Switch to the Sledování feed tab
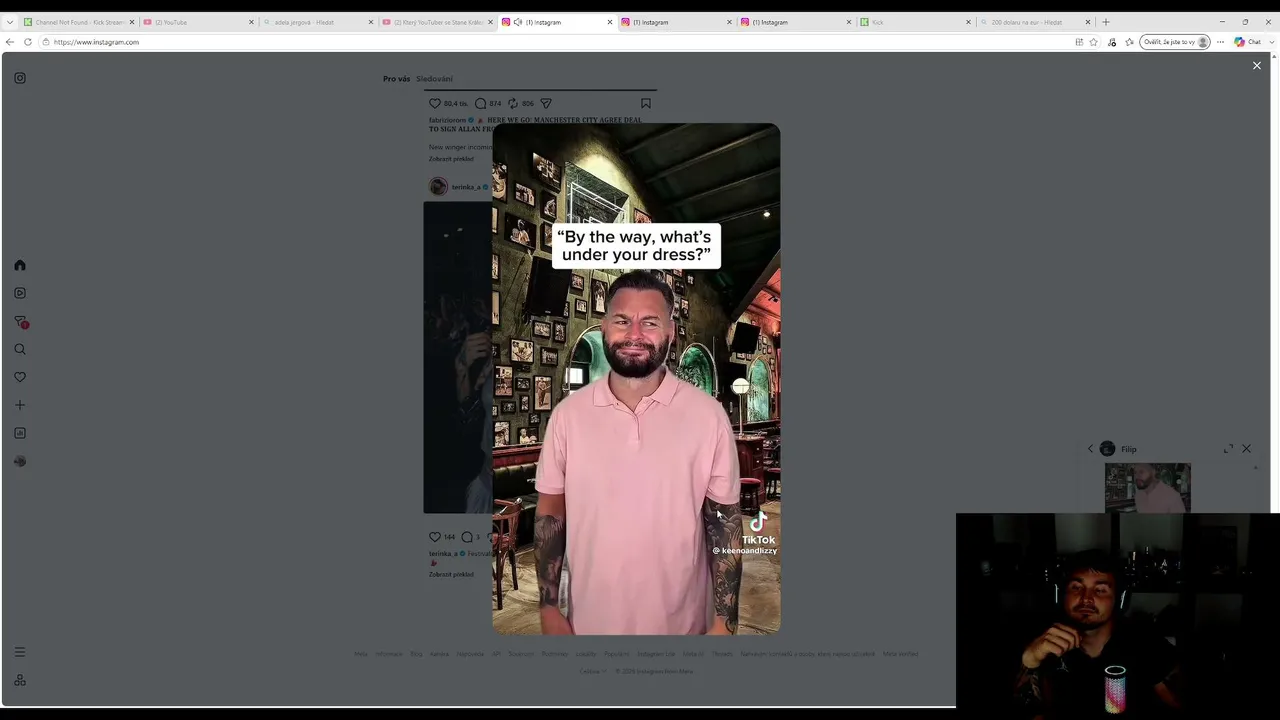 (x=434, y=79)
